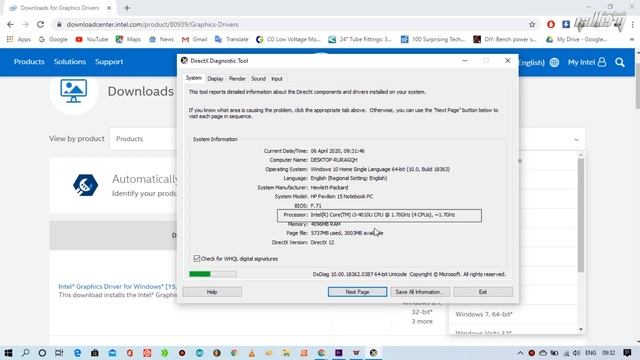The image size is (640, 360).
Task: Open Solutions menu on Intel site
Action: click(70, 62)
